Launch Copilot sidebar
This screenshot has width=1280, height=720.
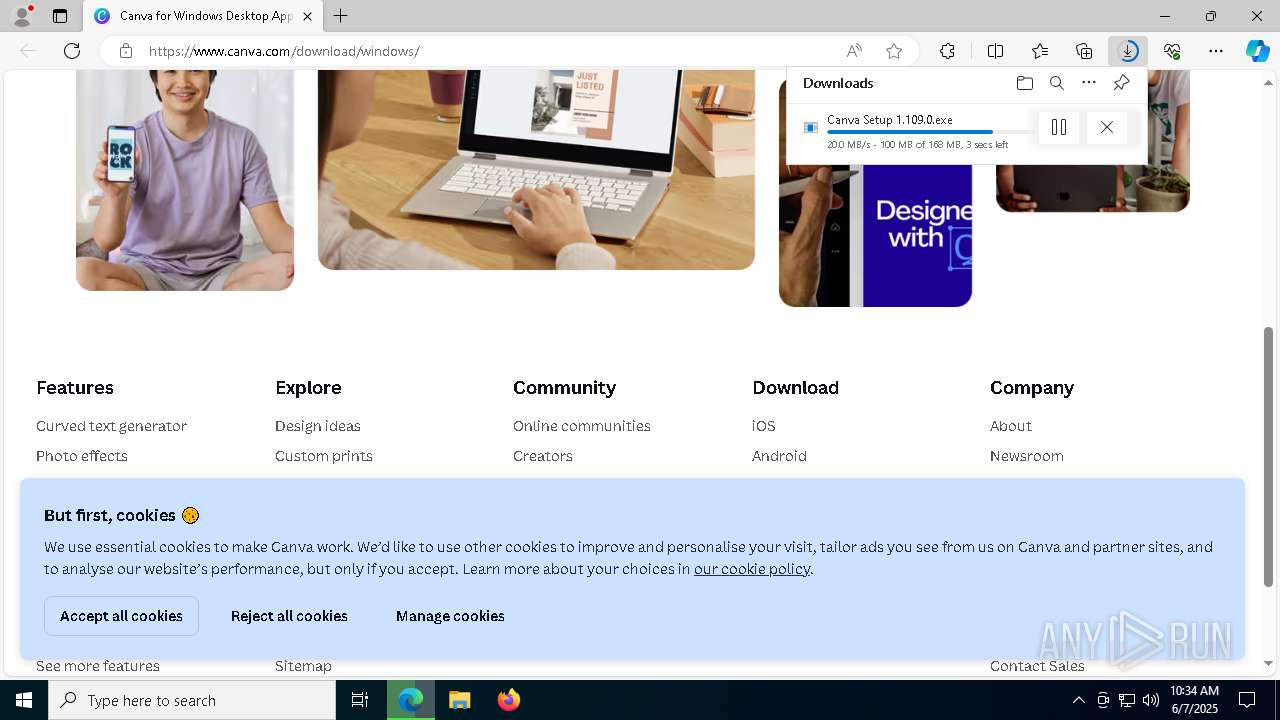pyautogui.click(x=1258, y=51)
